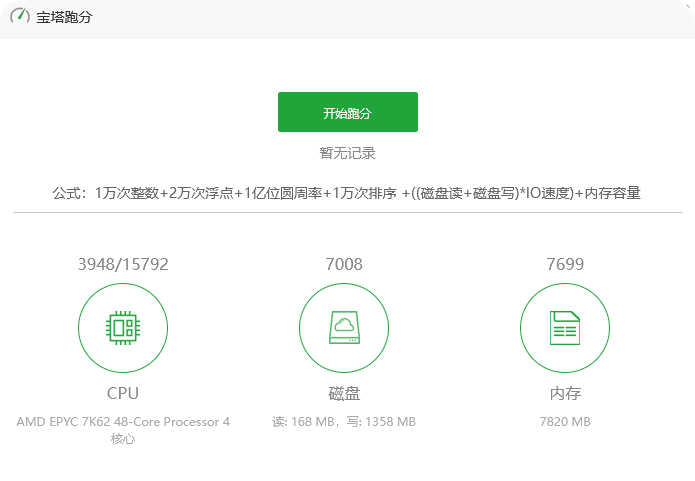Select the CPU score 3948/15792

click(123, 265)
